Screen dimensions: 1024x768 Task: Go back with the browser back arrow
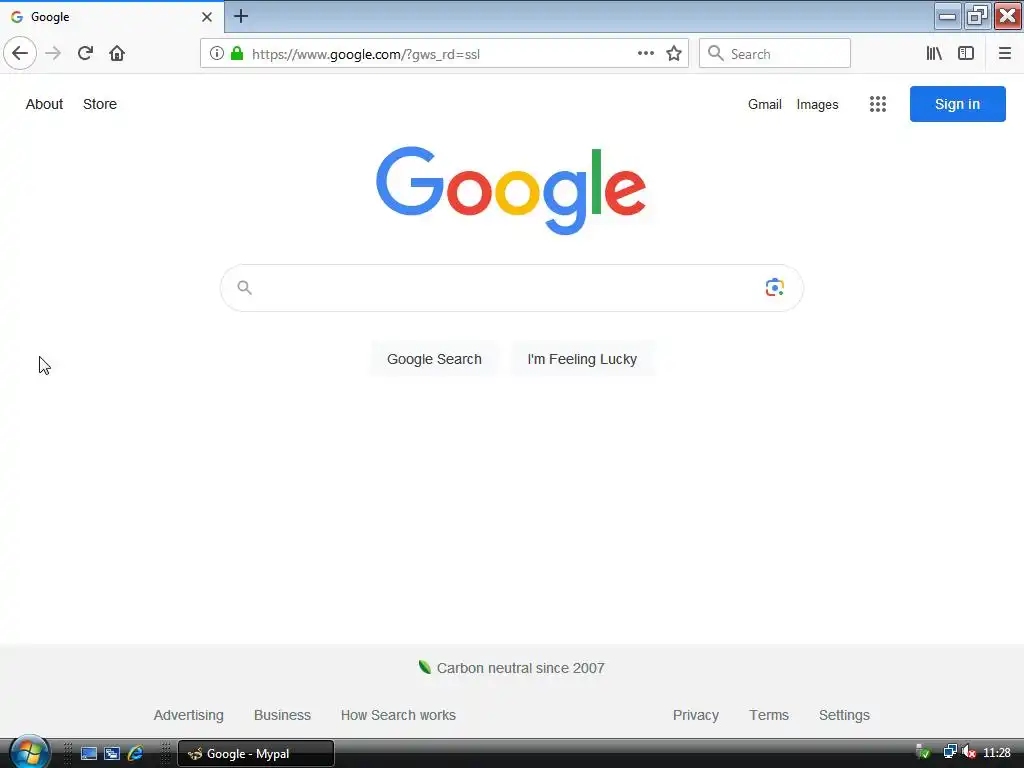pos(20,54)
